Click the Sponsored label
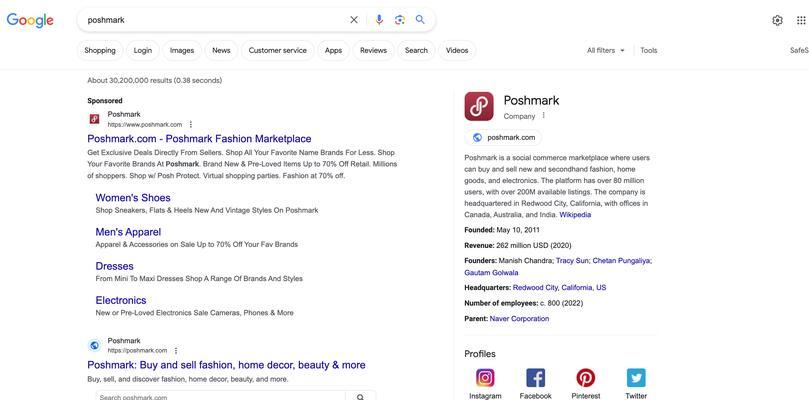Image resolution: width=809 pixels, height=400 pixels. (x=105, y=101)
